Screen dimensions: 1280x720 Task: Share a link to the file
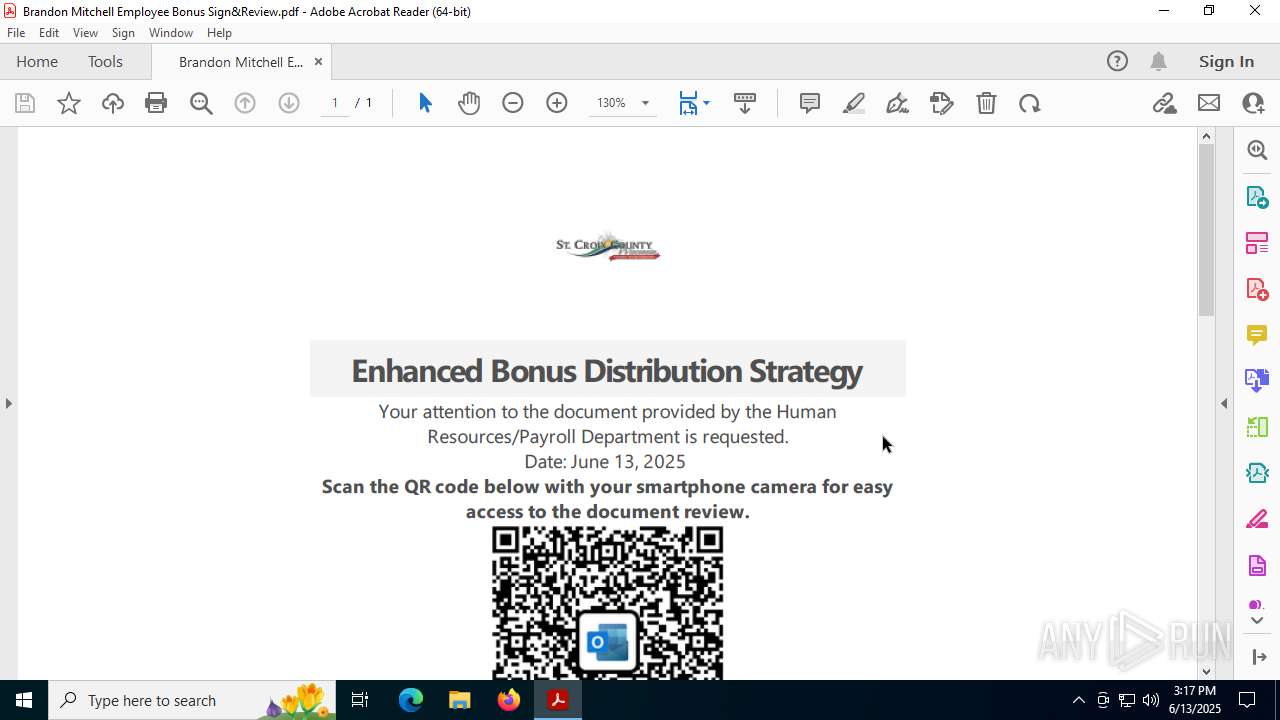click(x=1165, y=103)
